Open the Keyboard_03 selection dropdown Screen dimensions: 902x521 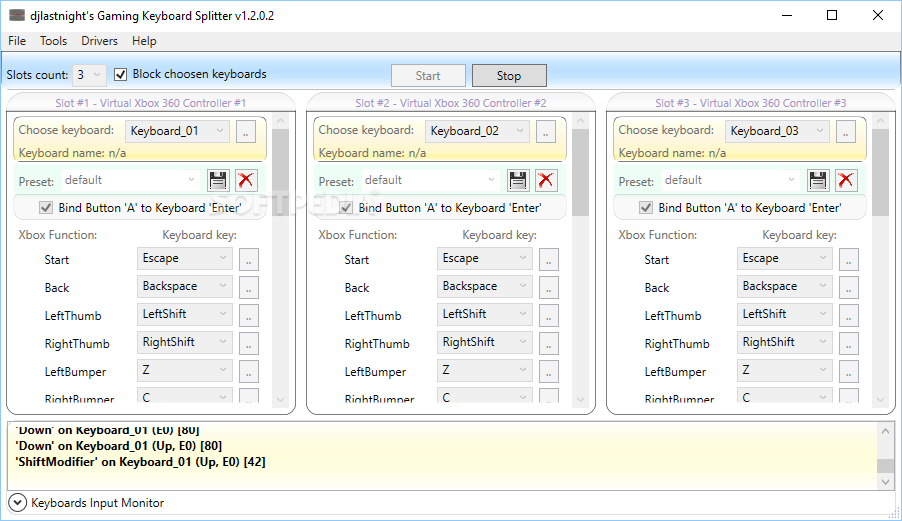point(777,131)
